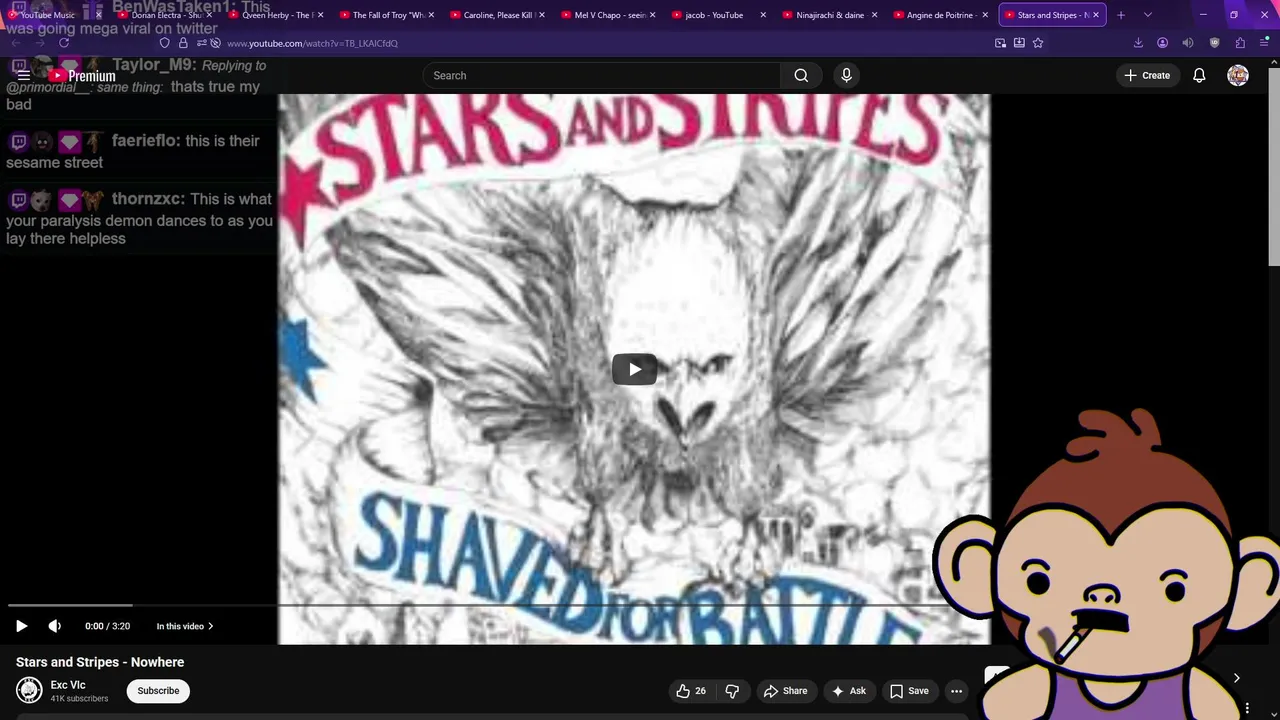Close the Stars and Stripes tab

[x=1096, y=15]
